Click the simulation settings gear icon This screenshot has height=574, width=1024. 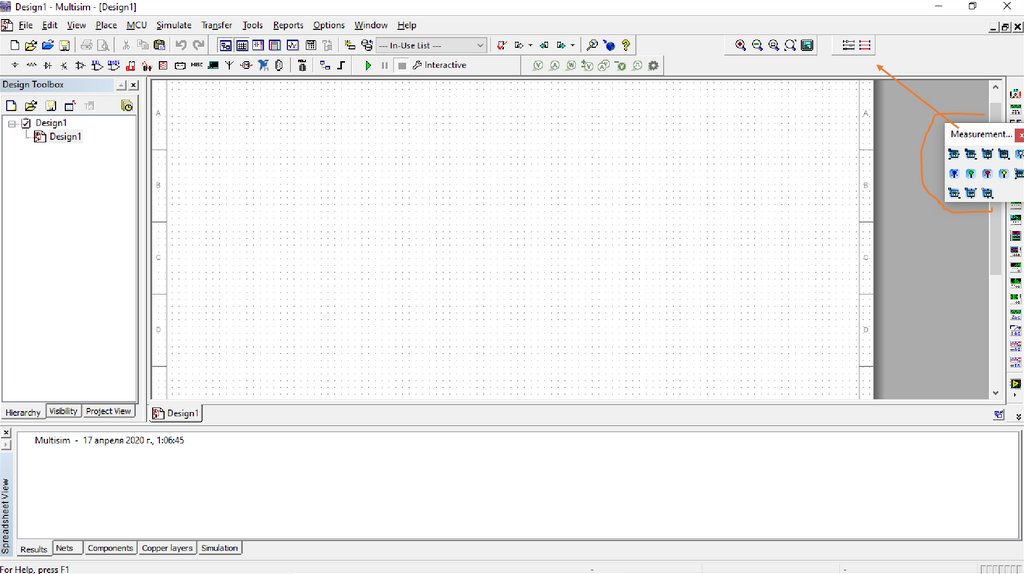tap(653, 66)
